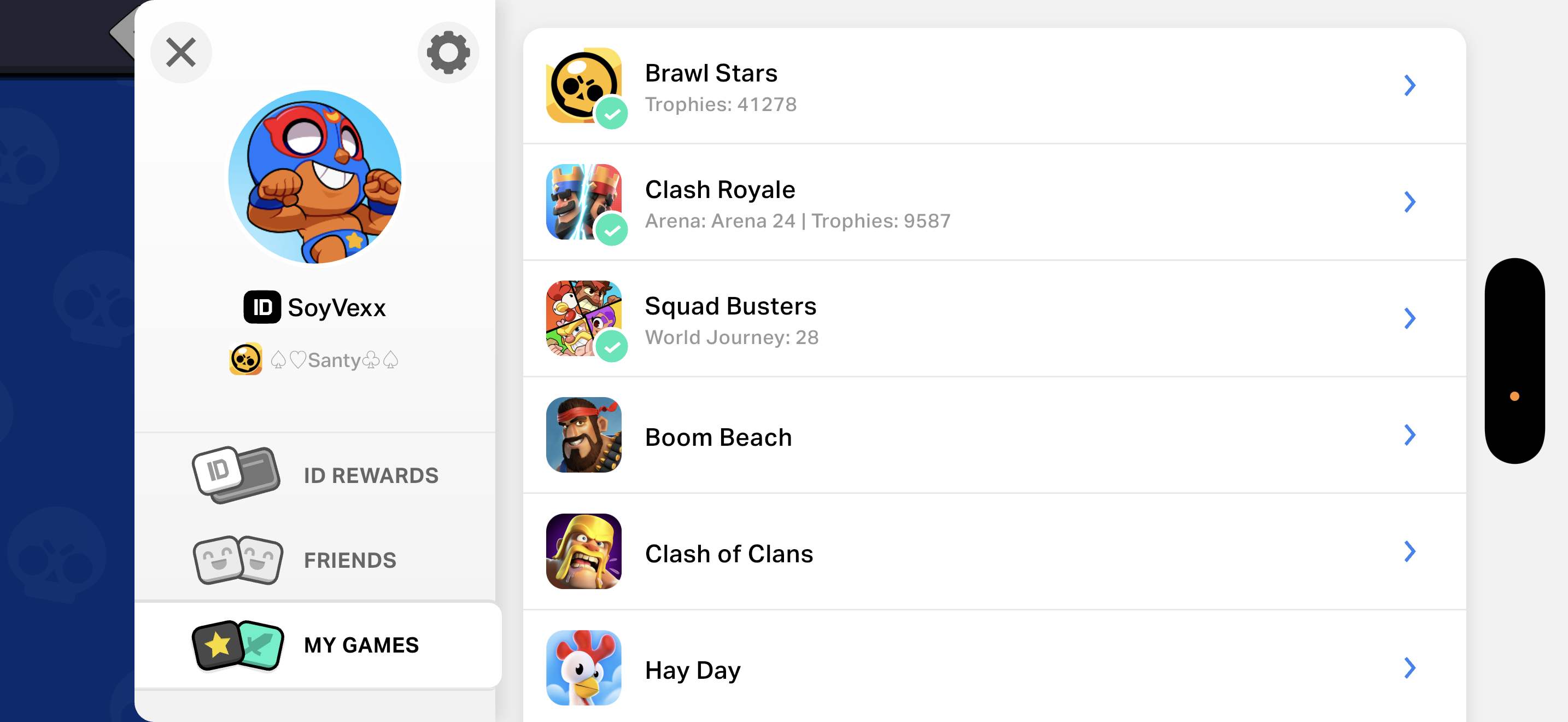Viewport: 1568px width, 722px height.
Task: Tap the Clash Royale app icon
Action: pyautogui.click(x=584, y=201)
